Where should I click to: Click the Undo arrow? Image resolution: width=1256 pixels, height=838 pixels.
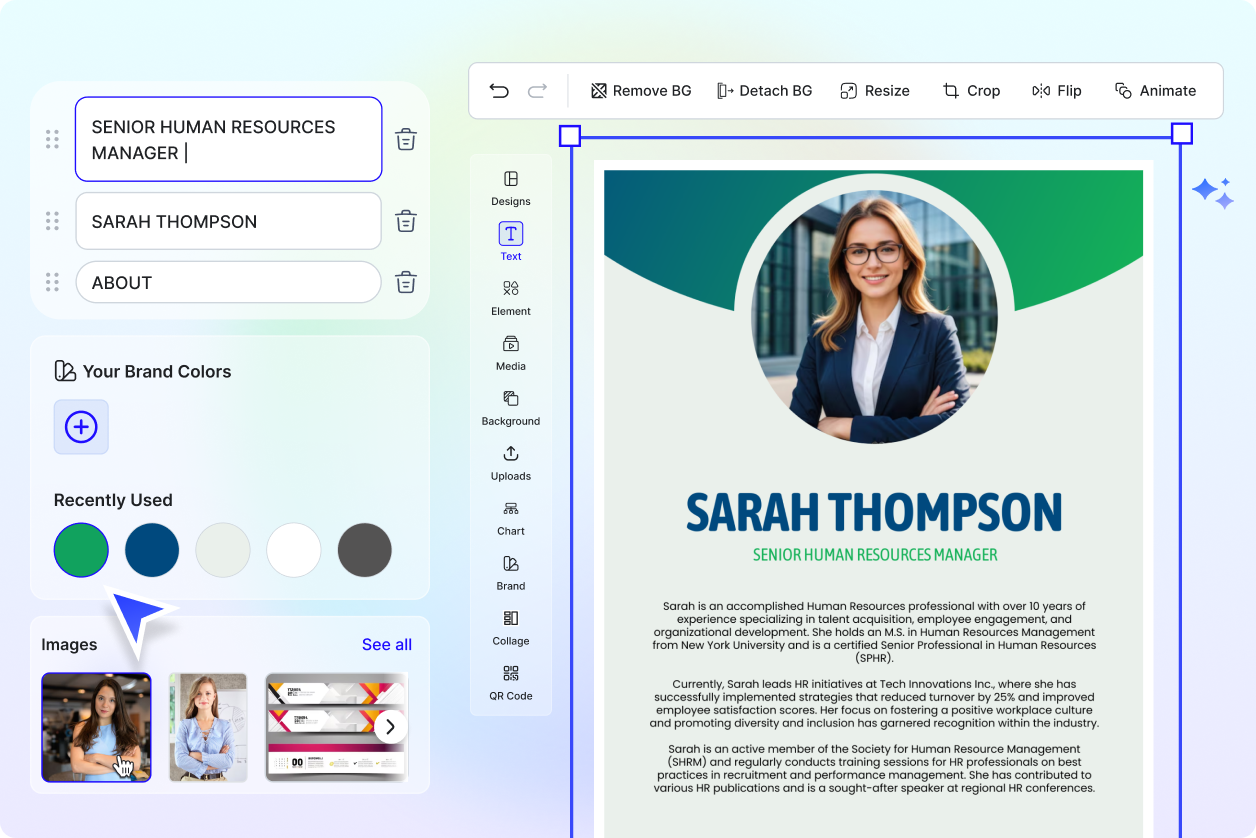499,90
